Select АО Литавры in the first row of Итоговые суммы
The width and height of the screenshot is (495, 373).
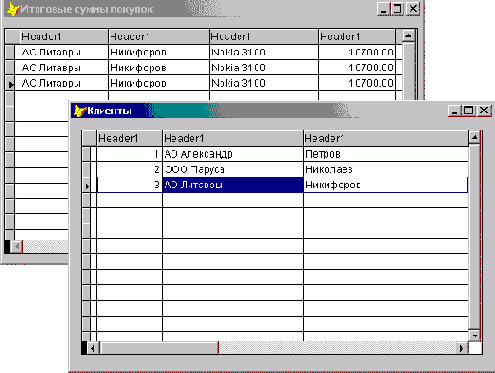coord(62,52)
